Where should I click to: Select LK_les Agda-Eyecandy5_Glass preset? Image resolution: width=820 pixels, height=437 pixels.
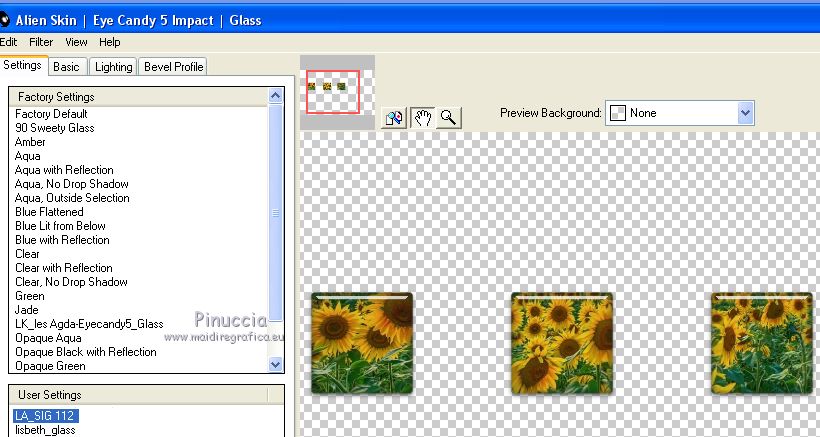[89, 324]
